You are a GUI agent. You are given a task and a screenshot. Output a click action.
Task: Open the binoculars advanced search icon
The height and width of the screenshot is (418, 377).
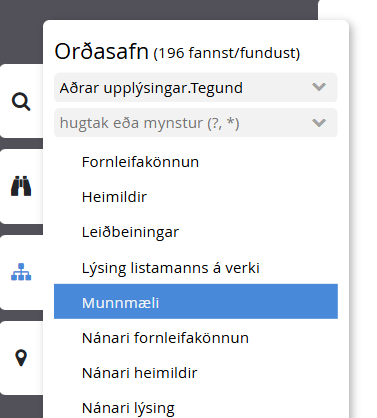point(21,186)
